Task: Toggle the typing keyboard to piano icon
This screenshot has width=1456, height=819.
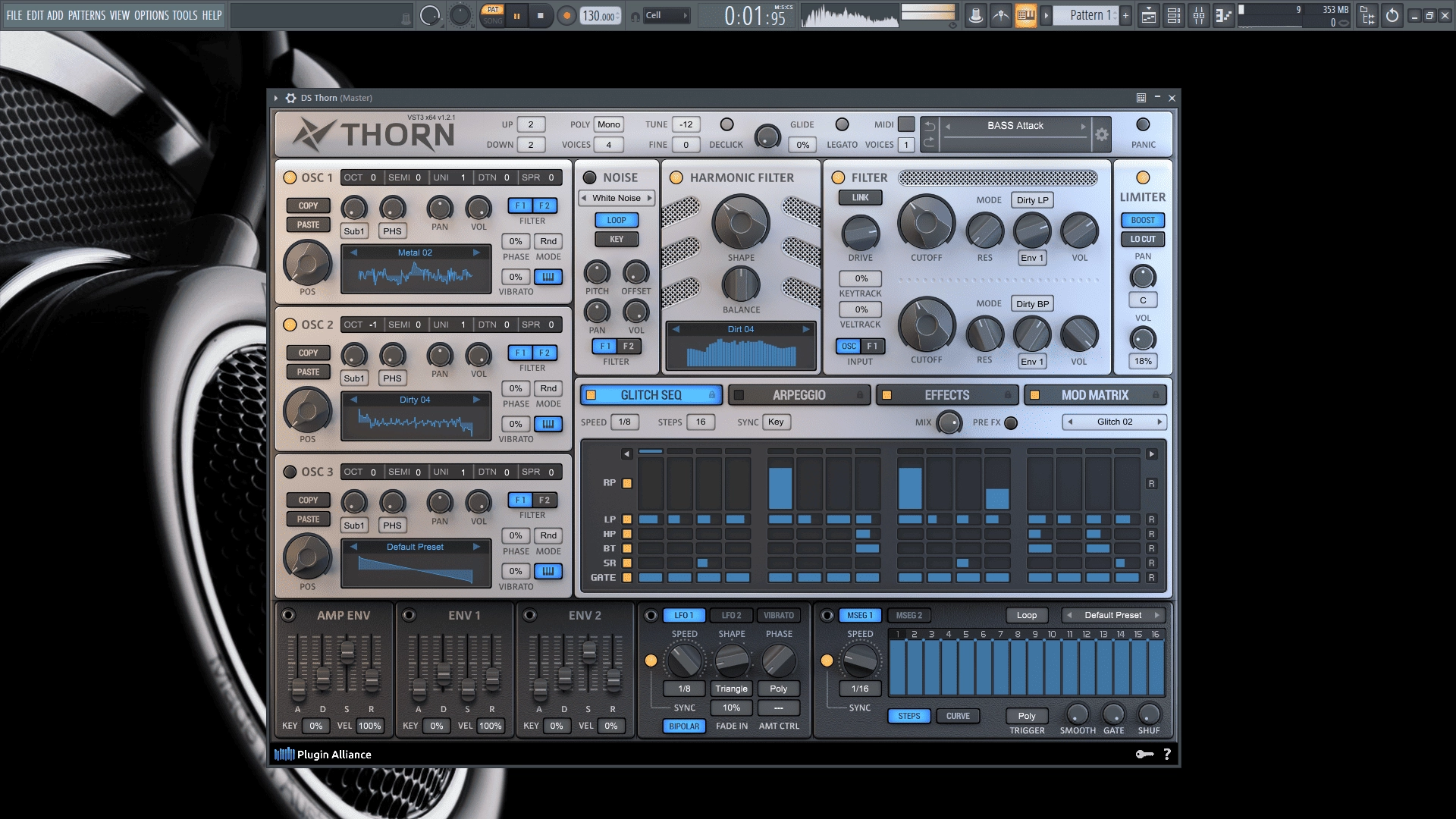Action: pos(1025,15)
